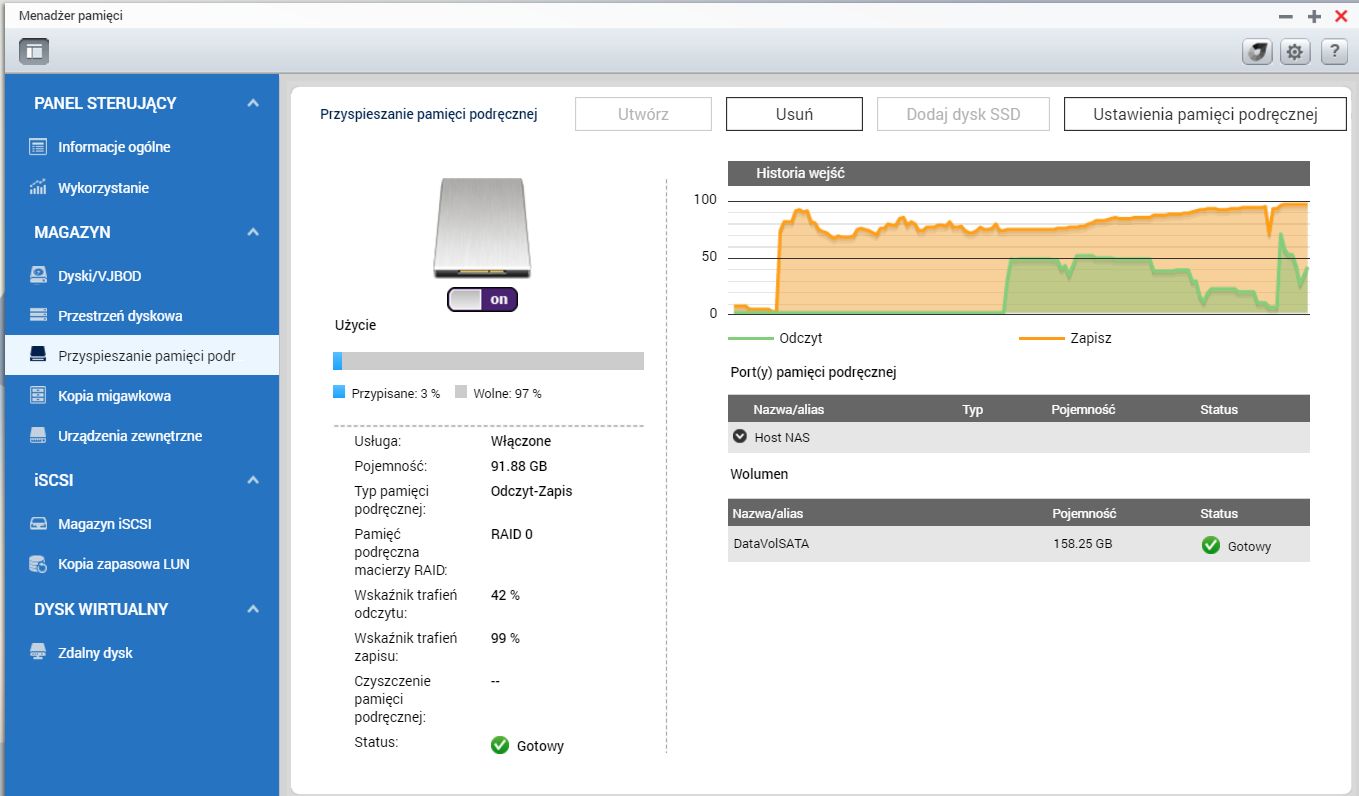Click Dodaj dysk SSD button
This screenshot has height=796, width=1359.
pos(963,114)
